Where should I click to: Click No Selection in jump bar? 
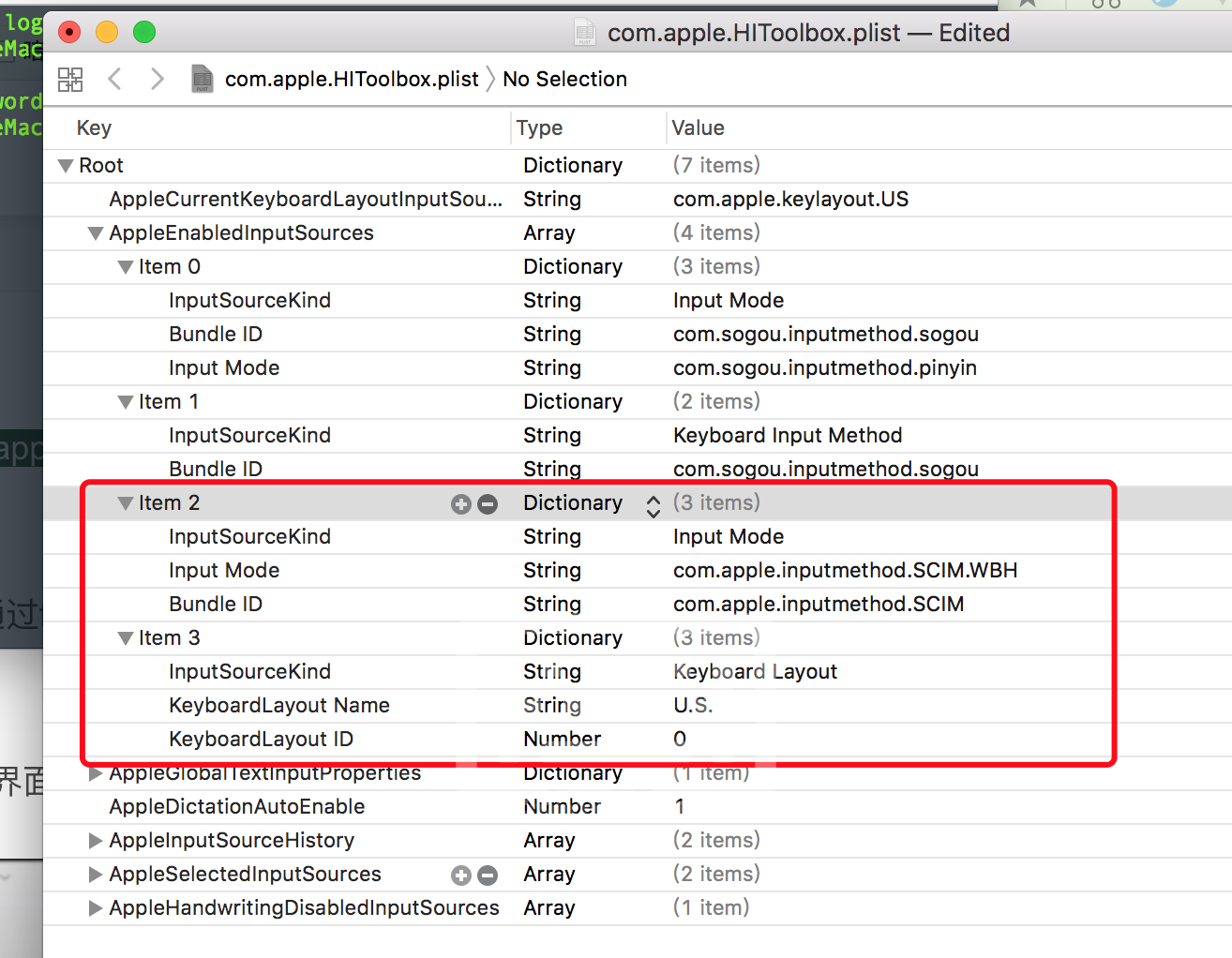coord(565,79)
